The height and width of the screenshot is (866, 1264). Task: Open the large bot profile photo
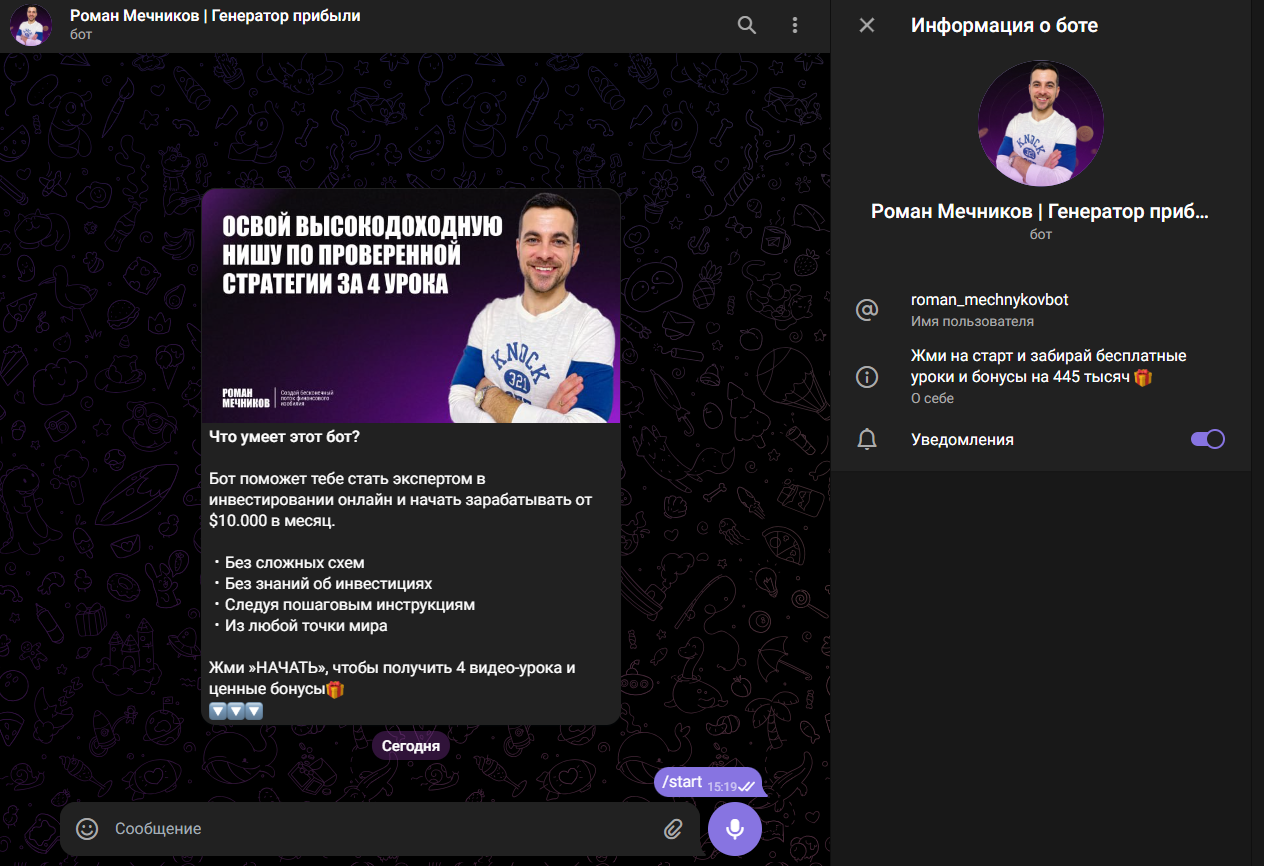coord(1040,124)
